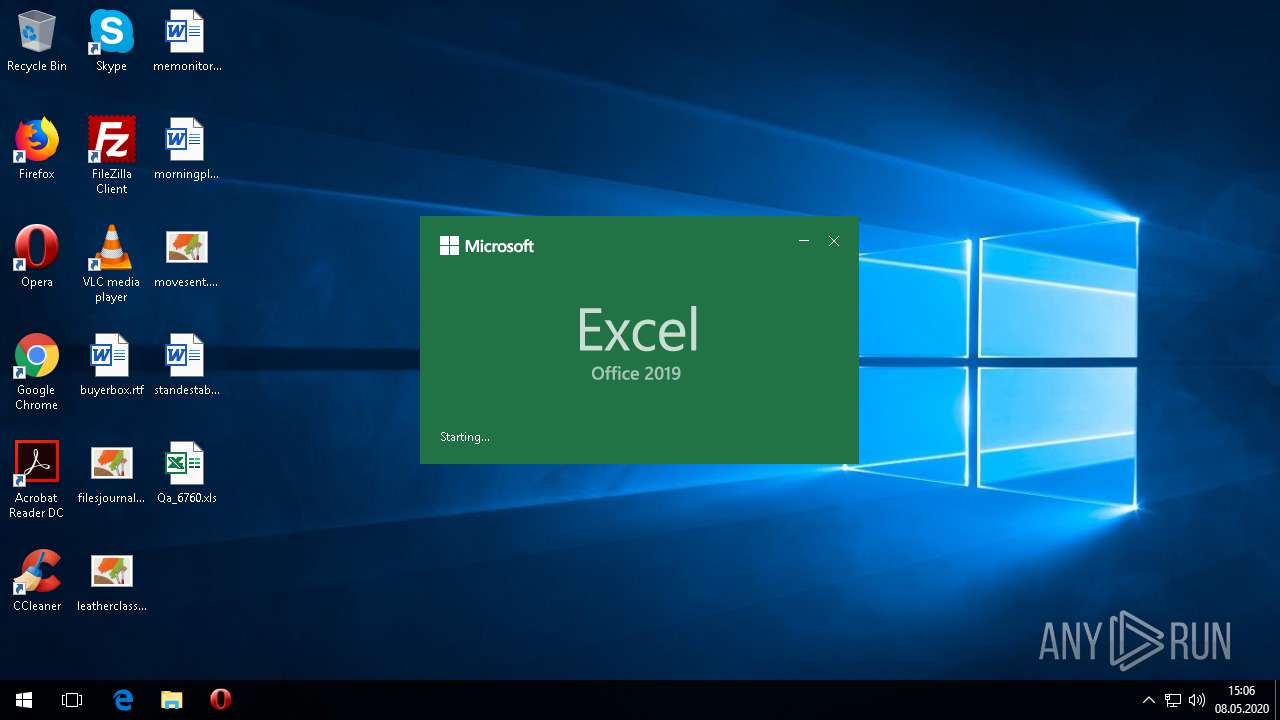Select VLC media player shortcut
1280x720 pixels.
111,264
